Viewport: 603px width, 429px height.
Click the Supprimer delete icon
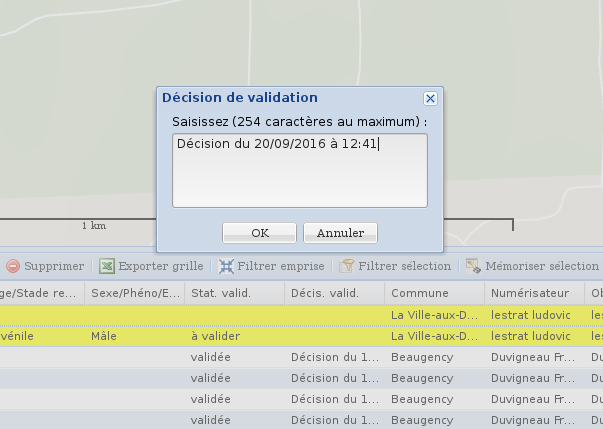(x=13, y=267)
